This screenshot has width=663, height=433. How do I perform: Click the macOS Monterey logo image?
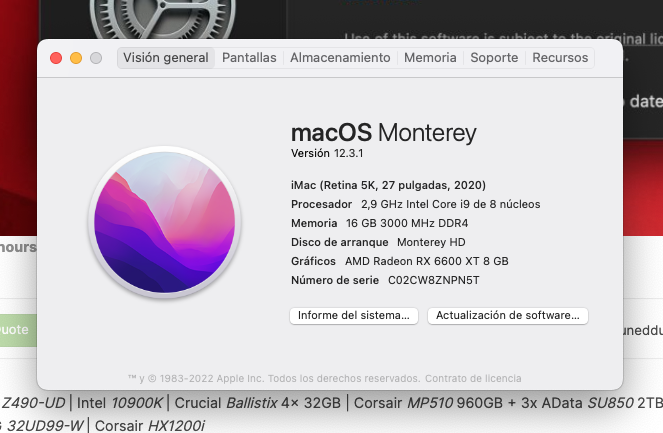[164, 222]
